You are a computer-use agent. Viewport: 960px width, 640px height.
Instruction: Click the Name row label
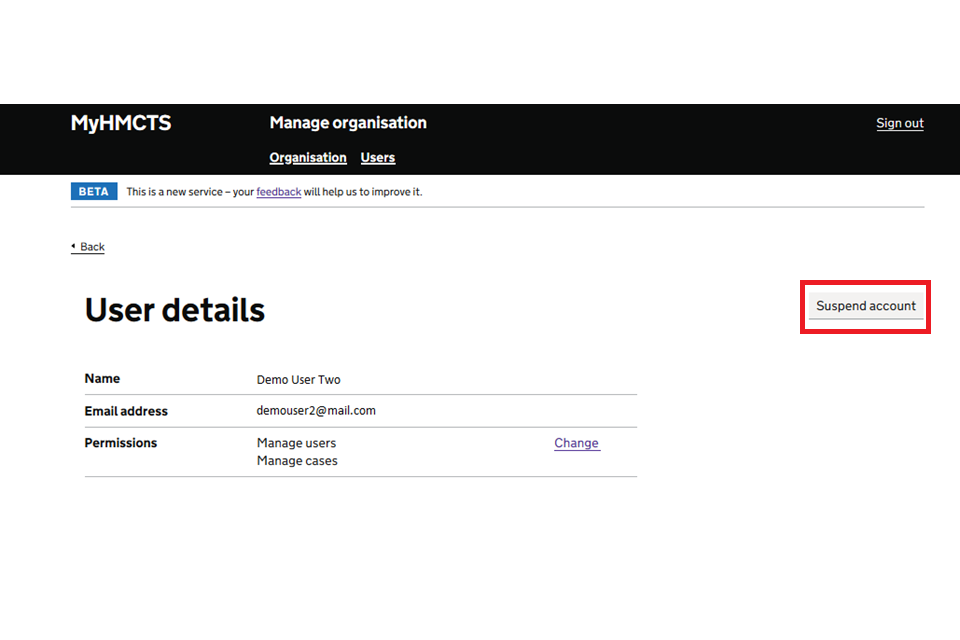[x=102, y=379]
